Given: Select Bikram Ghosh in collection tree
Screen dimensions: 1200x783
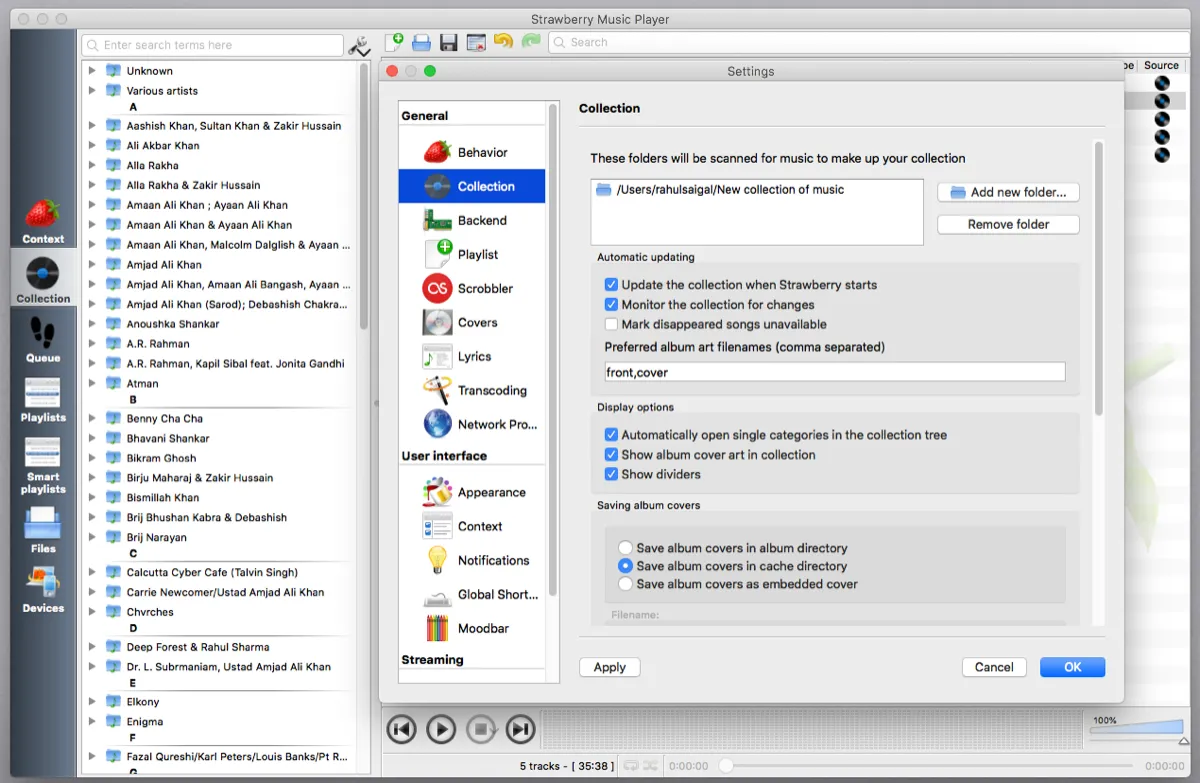Looking at the screenshot, I should tap(161, 458).
